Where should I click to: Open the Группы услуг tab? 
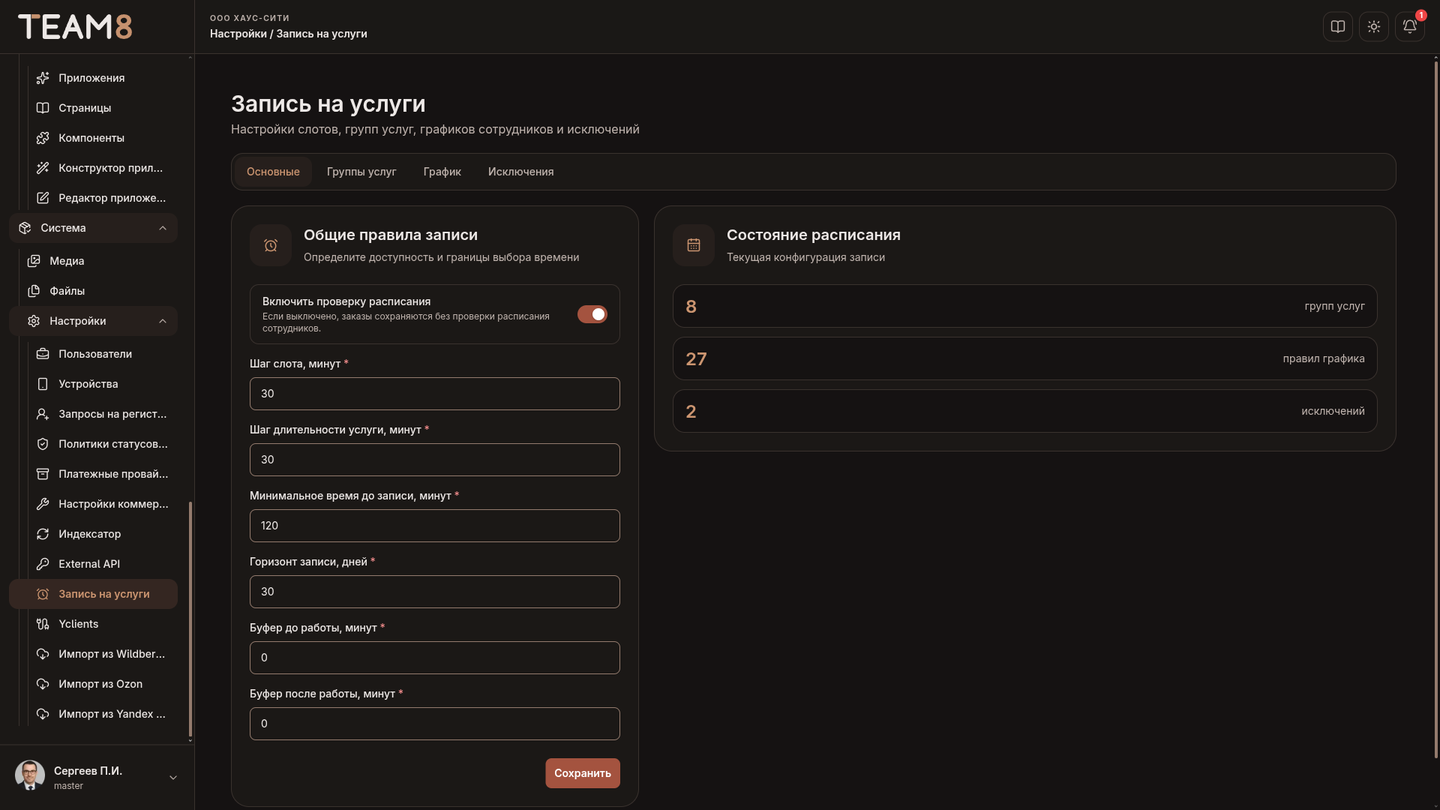click(362, 172)
